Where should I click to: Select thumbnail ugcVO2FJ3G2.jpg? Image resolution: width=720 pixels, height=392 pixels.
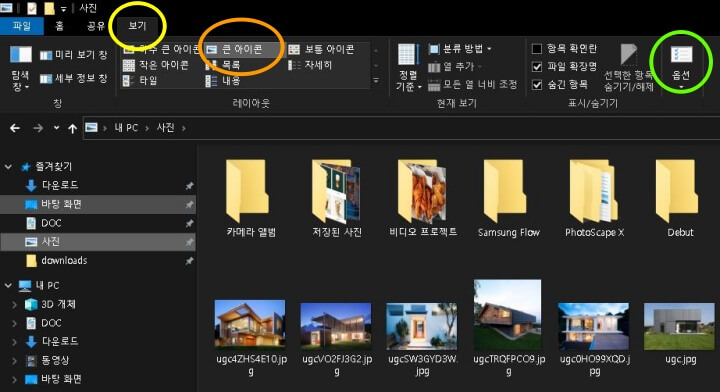(x=336, y=325)
